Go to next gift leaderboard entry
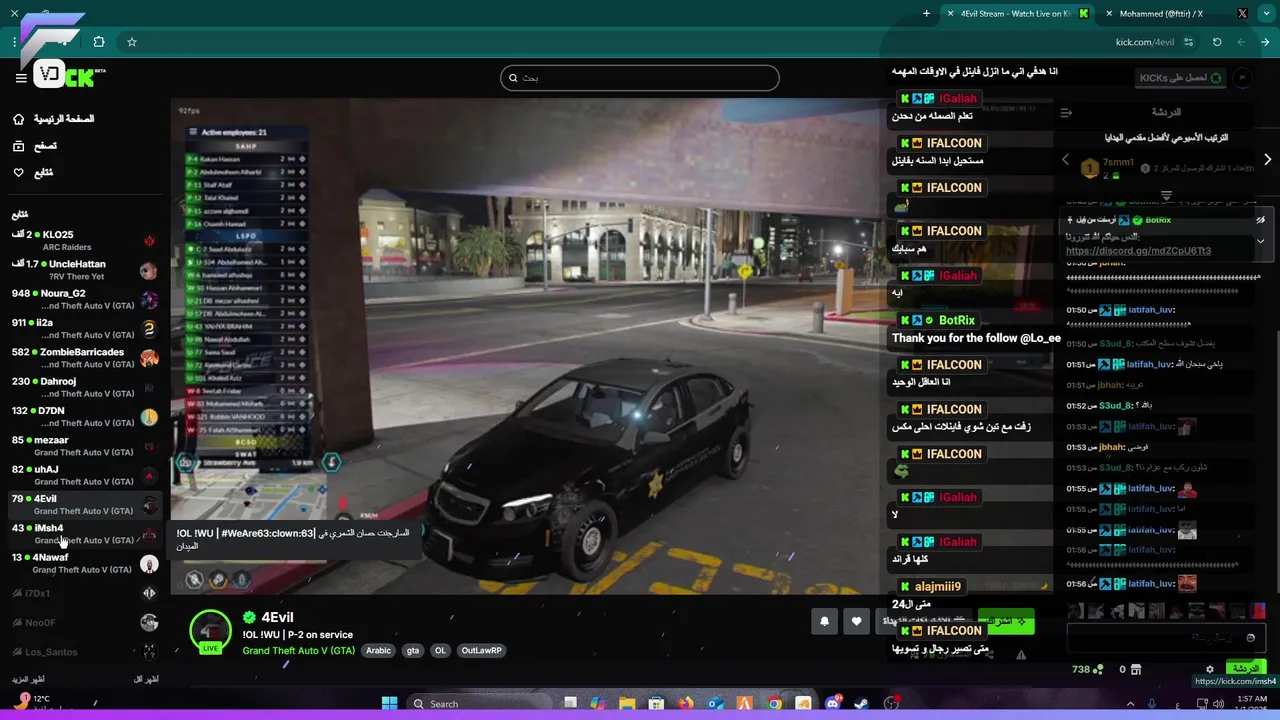The width and height of the screenshot is (1280, 720). pyautogui.click(x=1267, y=159)
